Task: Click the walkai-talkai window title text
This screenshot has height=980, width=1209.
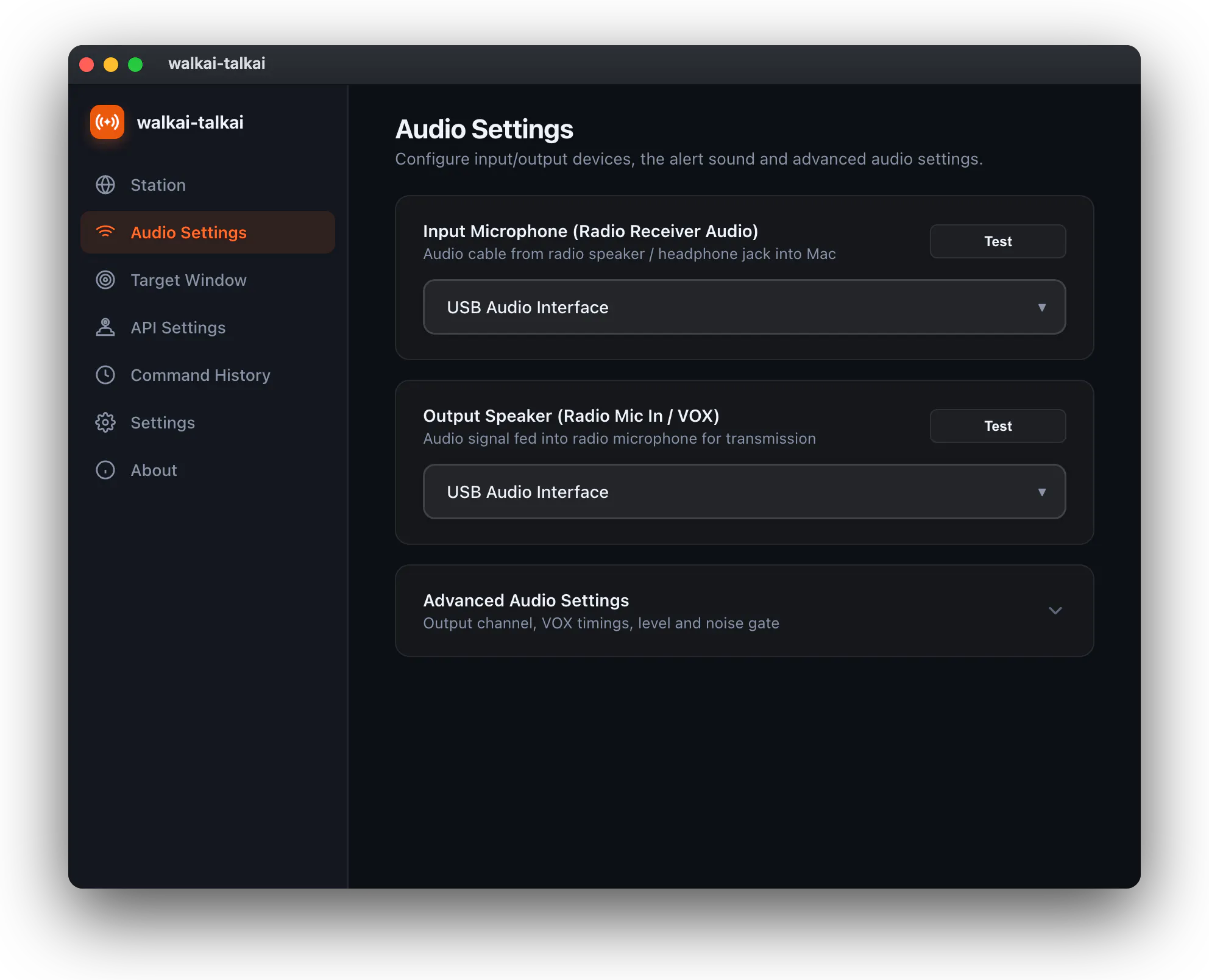Action: (x=217, y=63)
